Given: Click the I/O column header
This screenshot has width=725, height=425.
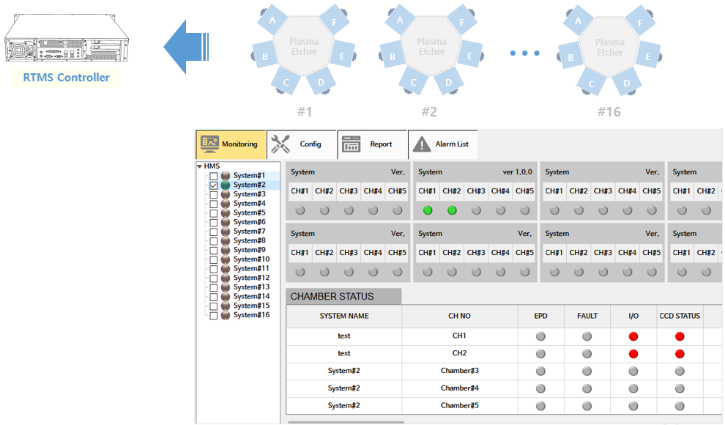Looking at the screenshot, I should click(x=633, y=316).
